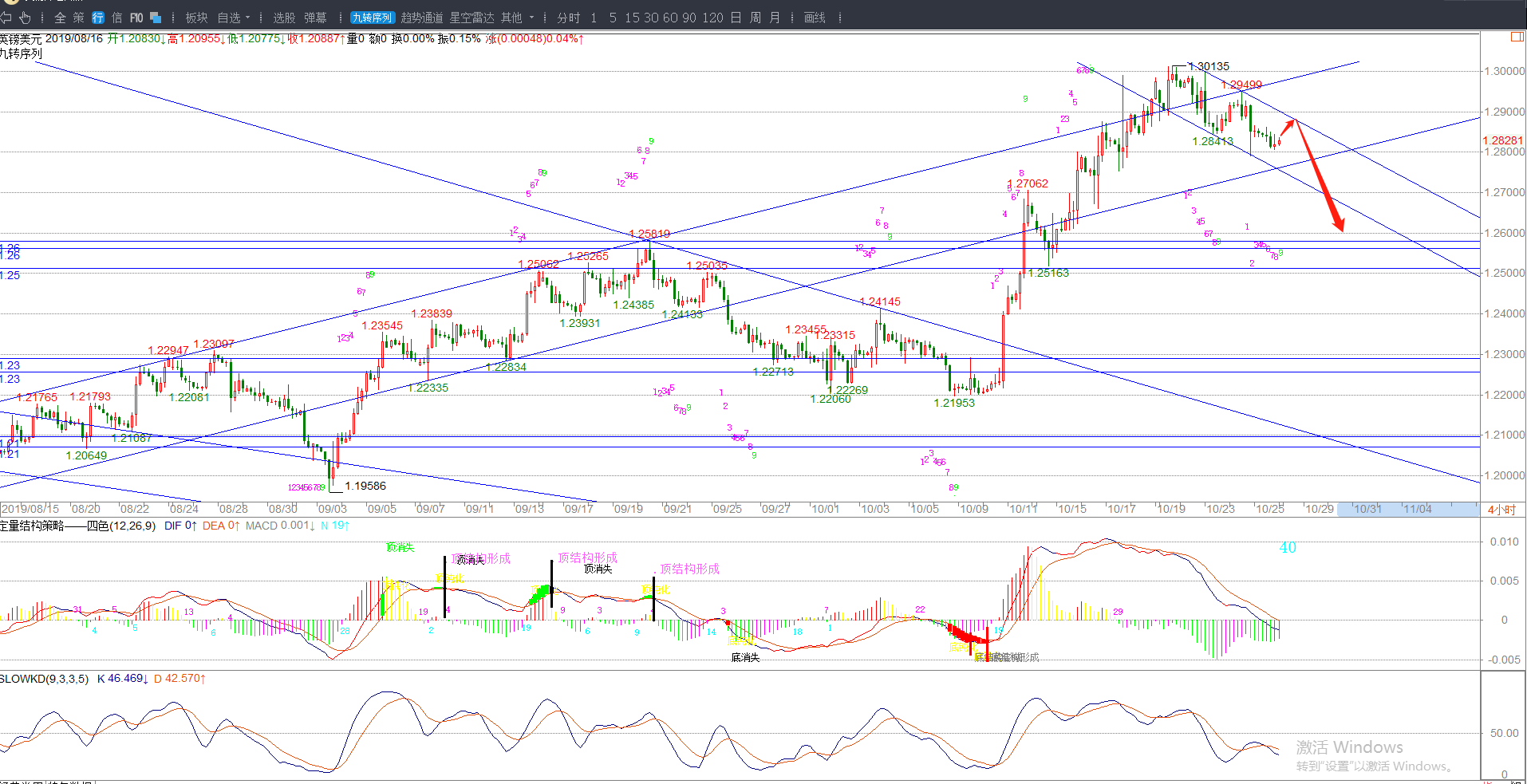Select the 趋势通道 indicator tab

pos(422,18)
